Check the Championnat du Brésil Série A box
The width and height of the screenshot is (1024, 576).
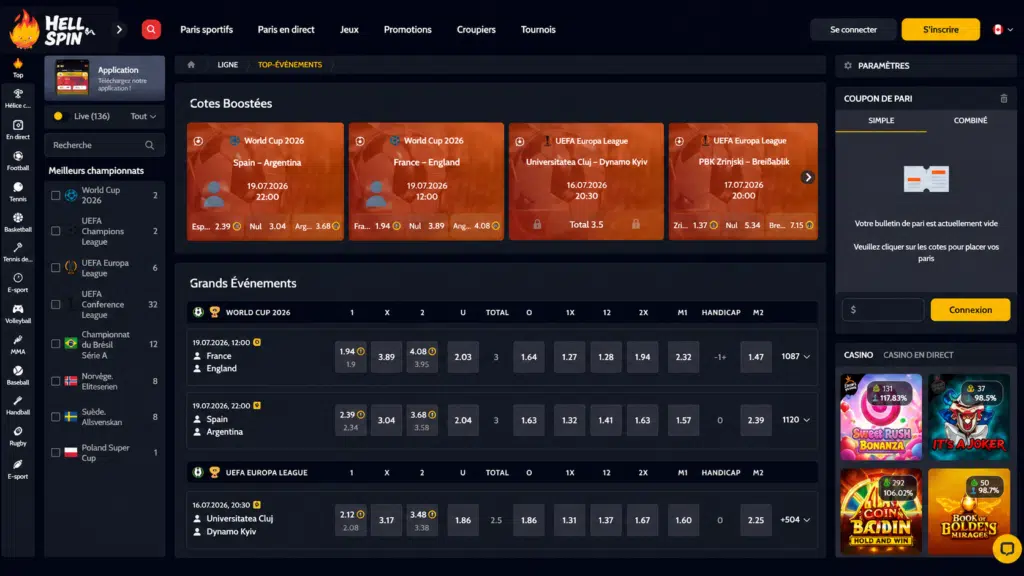tap(56, 344)
